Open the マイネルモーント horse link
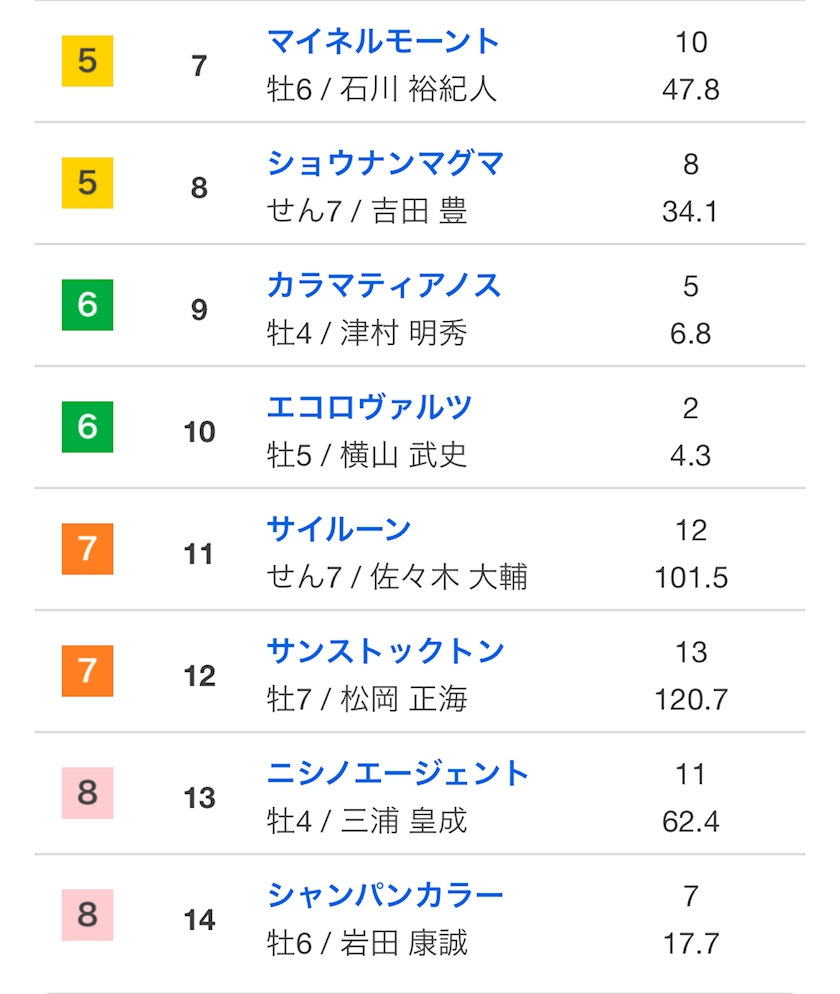The width and height of the screenshot is (840, 994). pyautogui.click(x=383, y=42)
